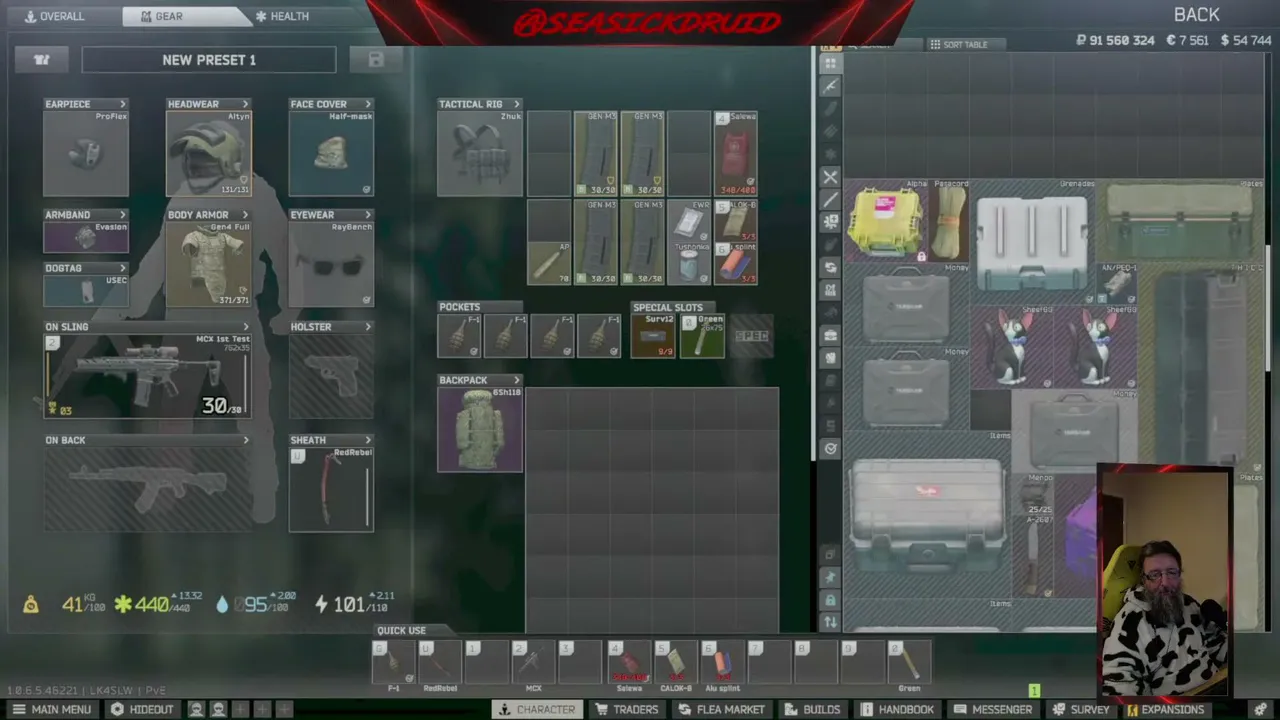The image size is (1280, 720).
Task: Select the Gen4 Full body armor
Action: click(x=209, y=264)
